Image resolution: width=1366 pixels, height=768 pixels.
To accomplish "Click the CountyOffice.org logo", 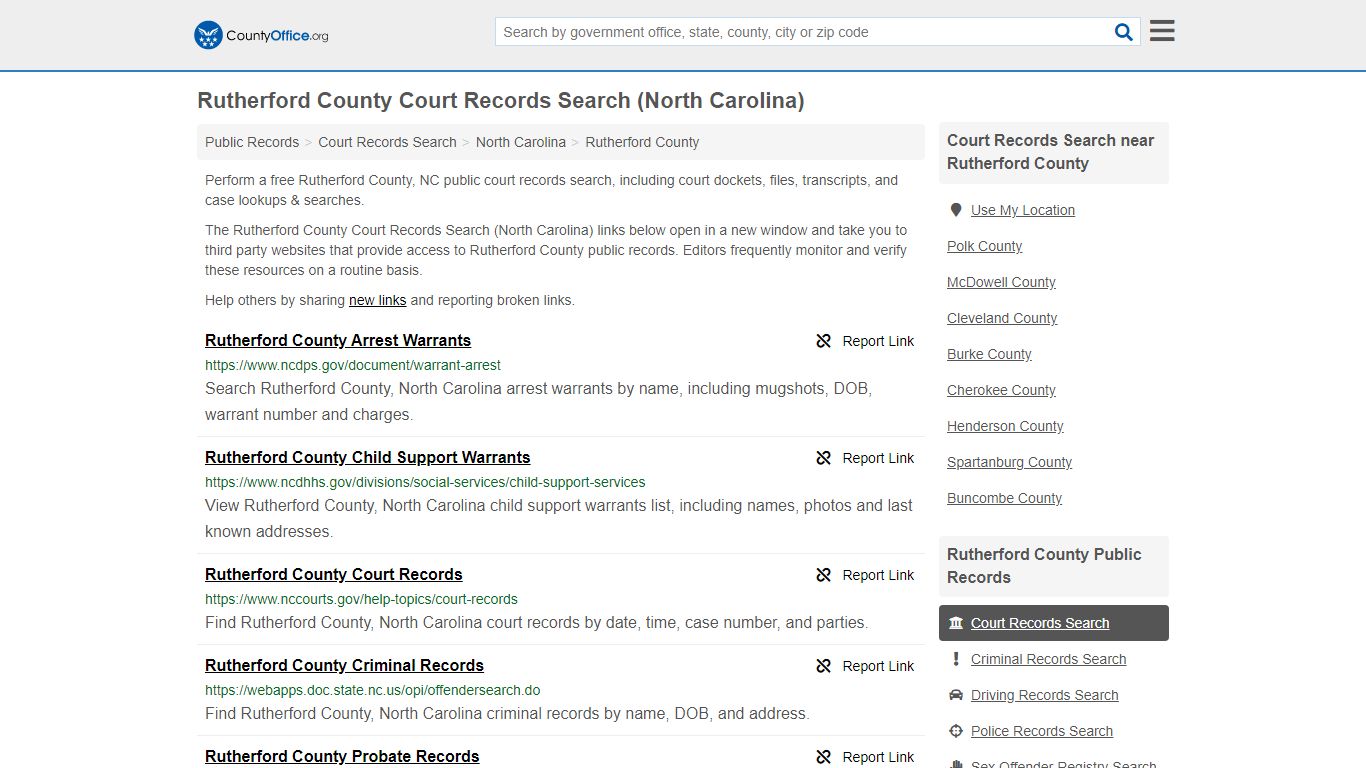I will 261,35.
